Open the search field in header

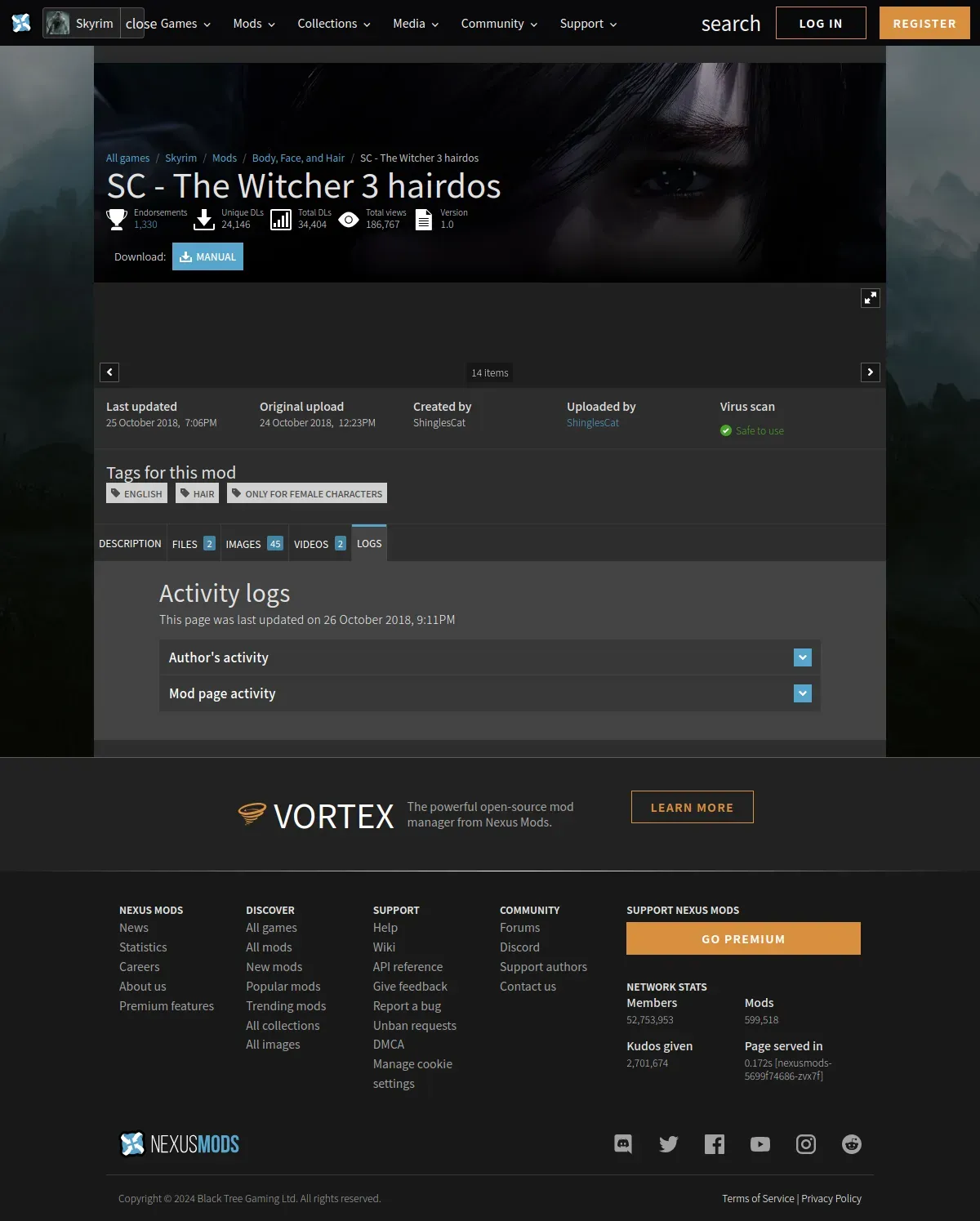click(x=731, y=24)
